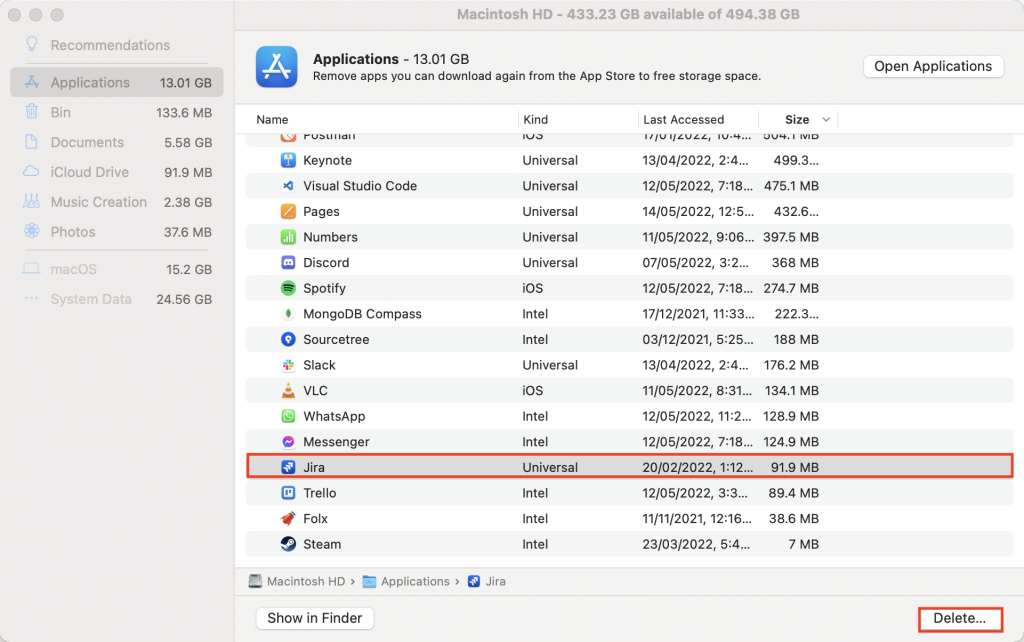Click the Jira icon in the list row
Image resolution: width=1024 pixels, height=642 pixels.
[x=288, y=467]
